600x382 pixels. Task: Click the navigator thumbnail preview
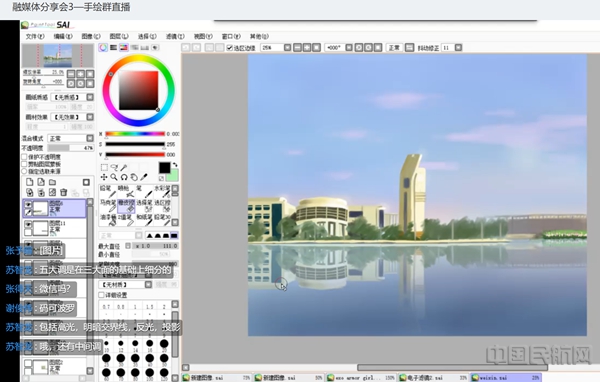point(58,56)
